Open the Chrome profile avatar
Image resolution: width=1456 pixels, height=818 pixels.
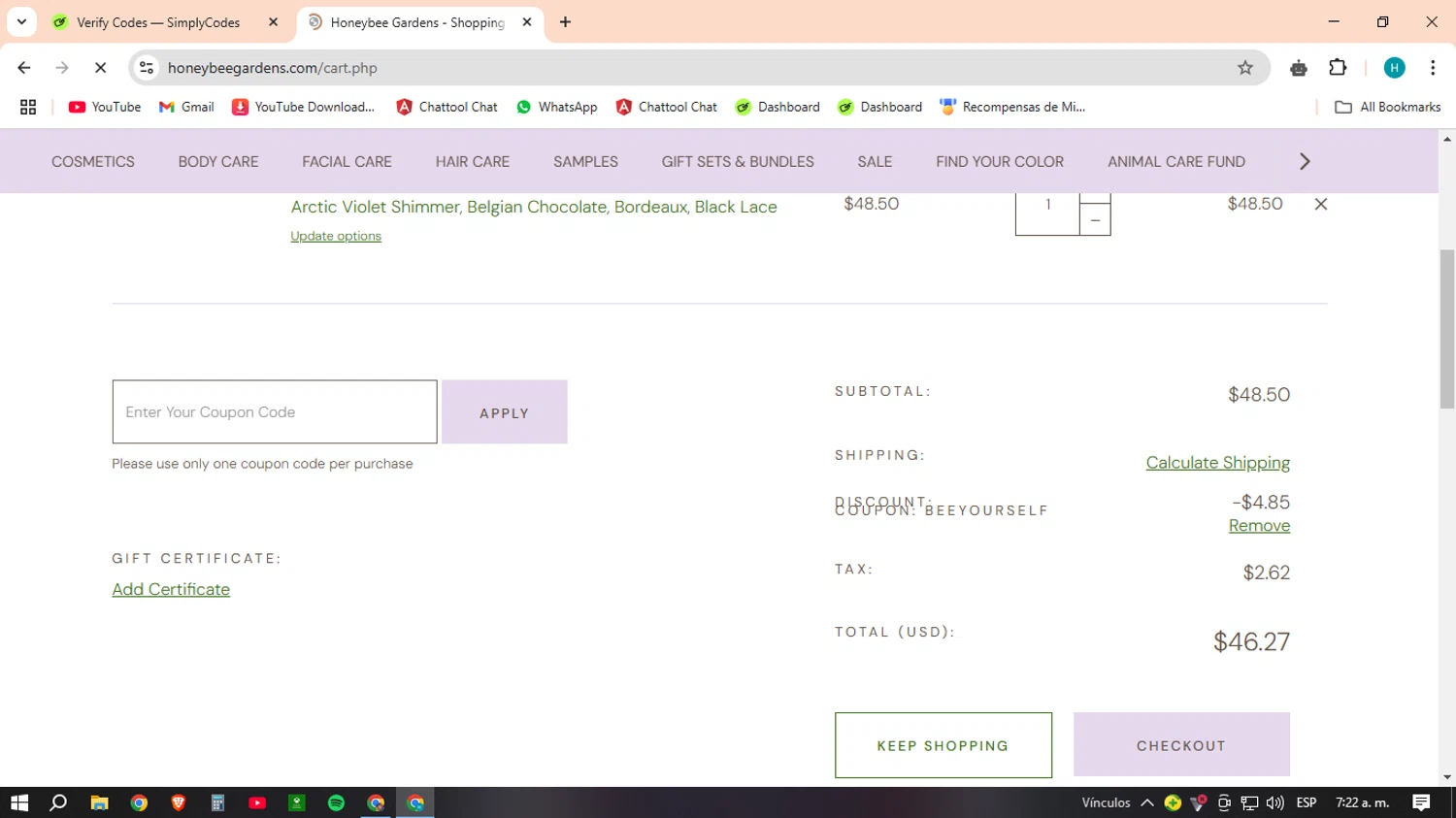tap(1395, 68)
